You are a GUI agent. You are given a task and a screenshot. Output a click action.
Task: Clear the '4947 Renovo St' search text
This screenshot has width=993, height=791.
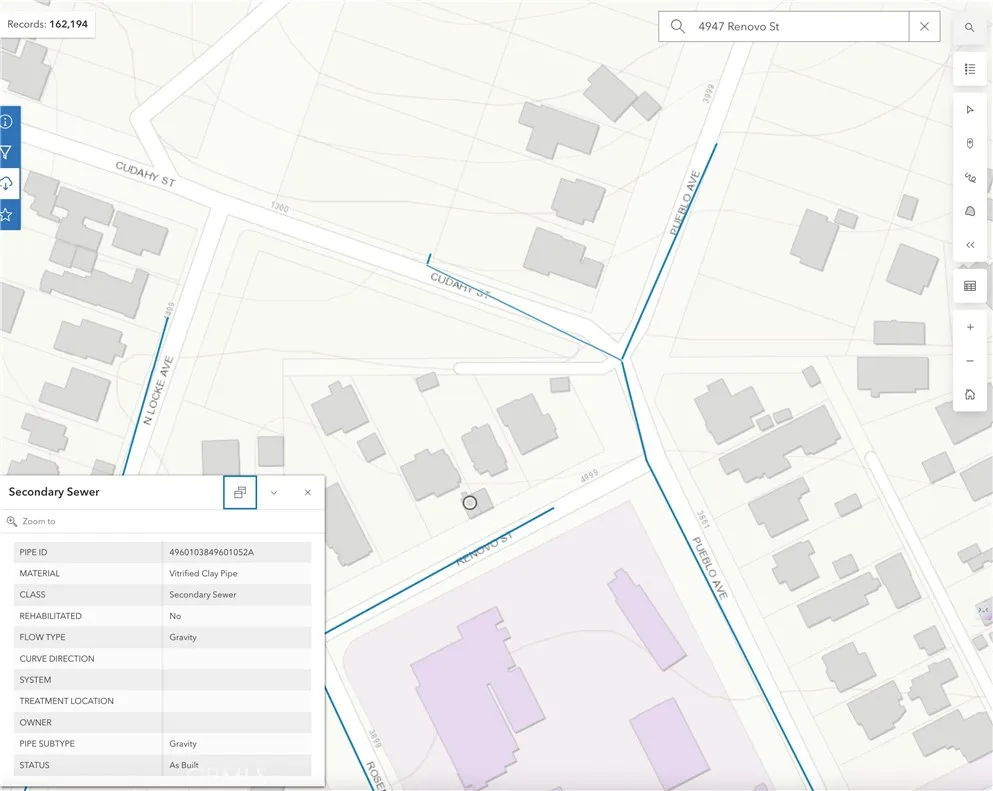point(924,27)
